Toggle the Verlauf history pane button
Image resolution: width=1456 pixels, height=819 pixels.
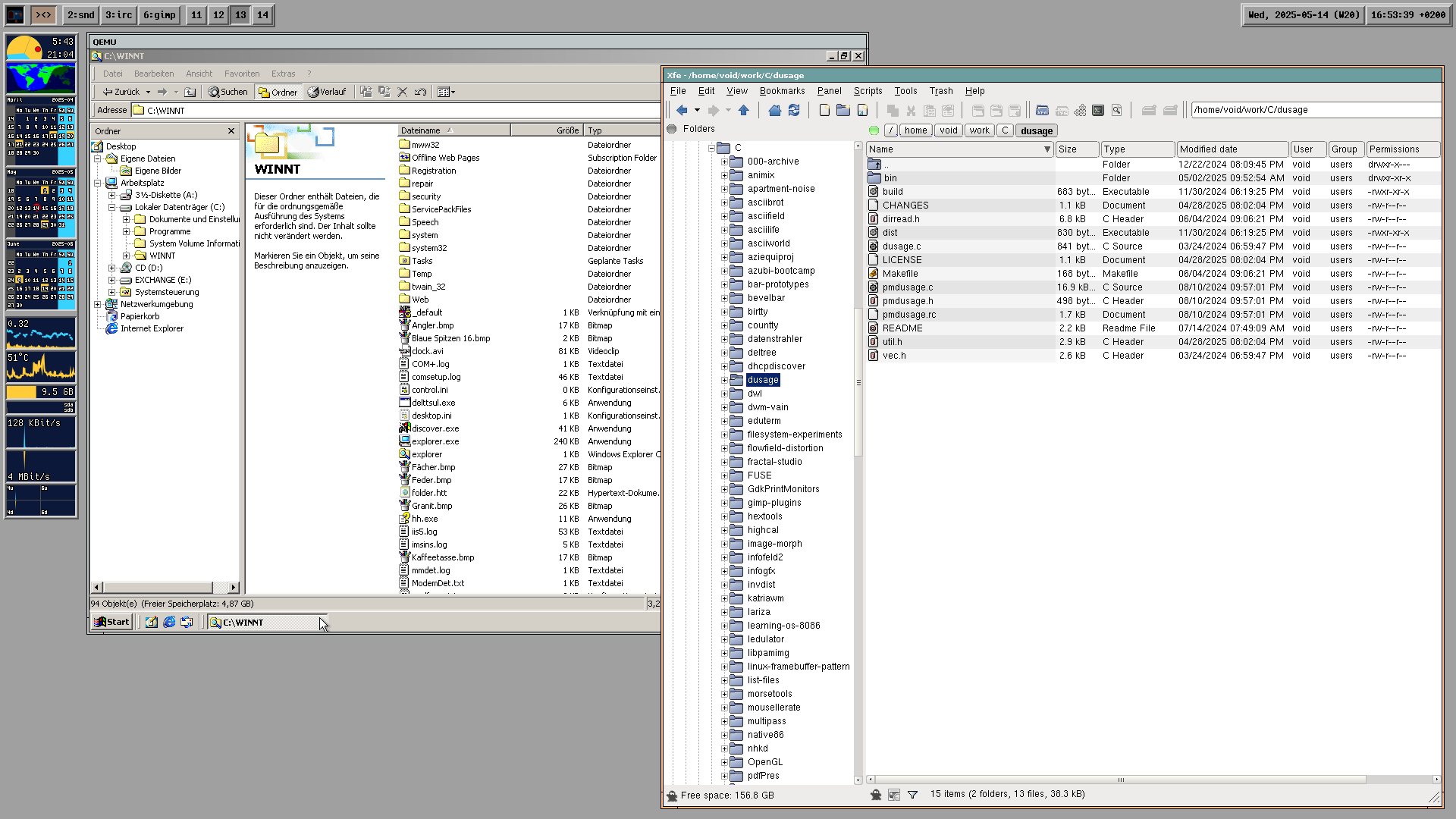point(327,93)
